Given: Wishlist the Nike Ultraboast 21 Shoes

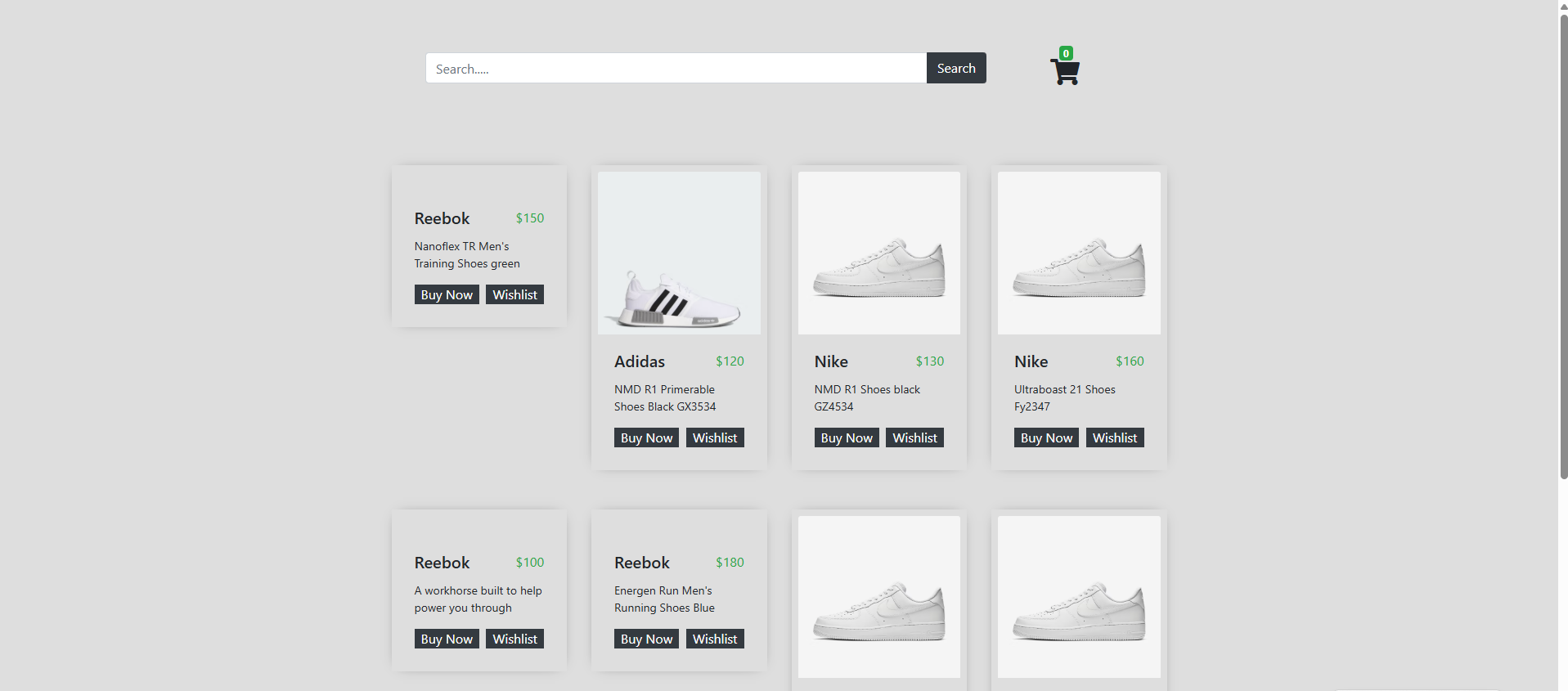Looking at the screenshot, I should [1115, 437].
